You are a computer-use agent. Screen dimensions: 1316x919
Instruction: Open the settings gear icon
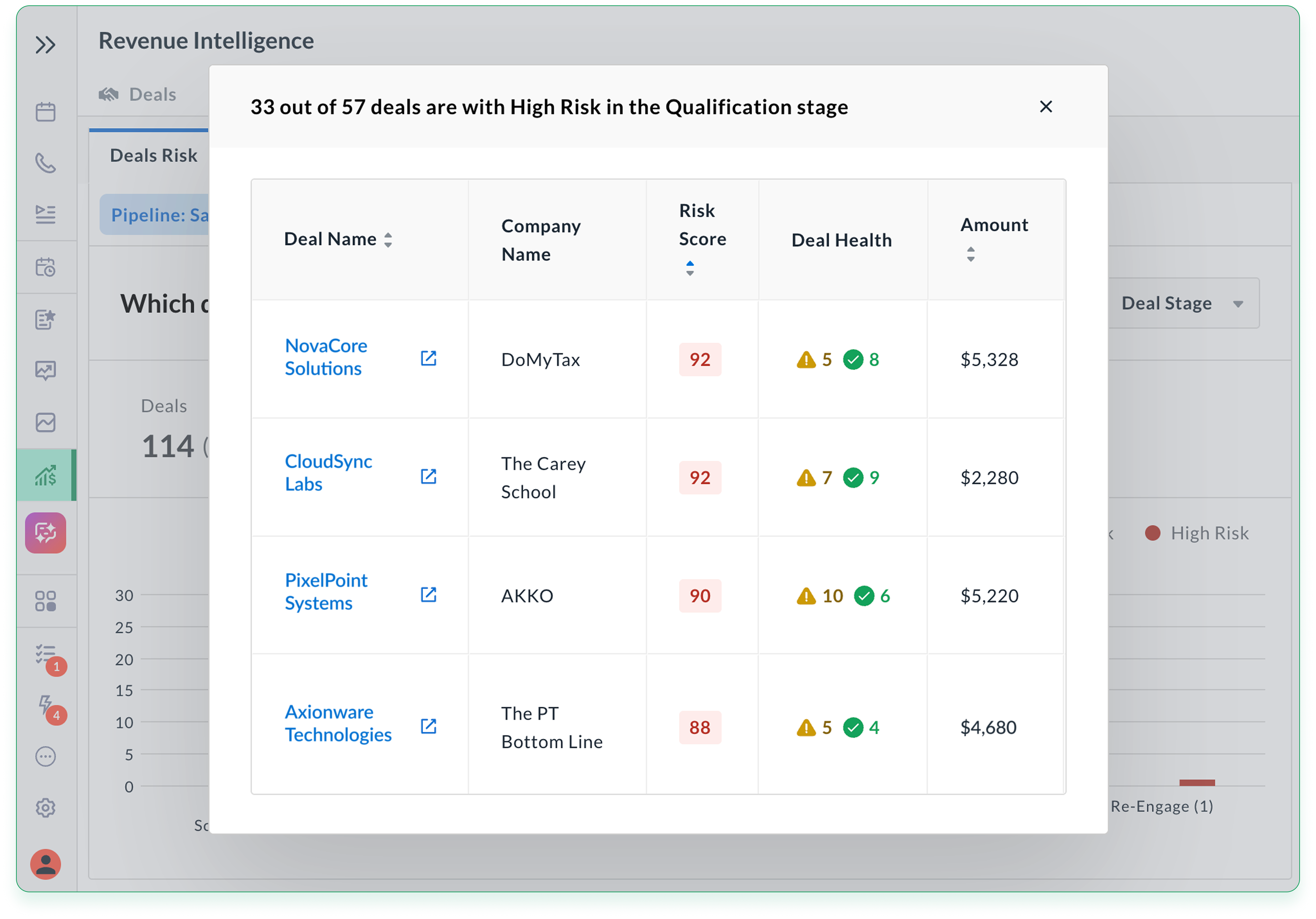click(45, 808)
